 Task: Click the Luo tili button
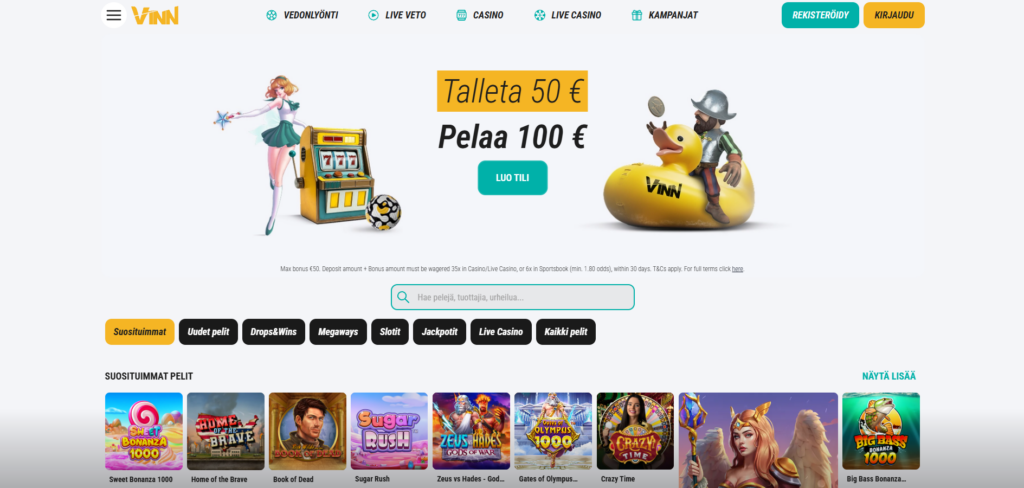pyautogui.click(x=513, y=178)
